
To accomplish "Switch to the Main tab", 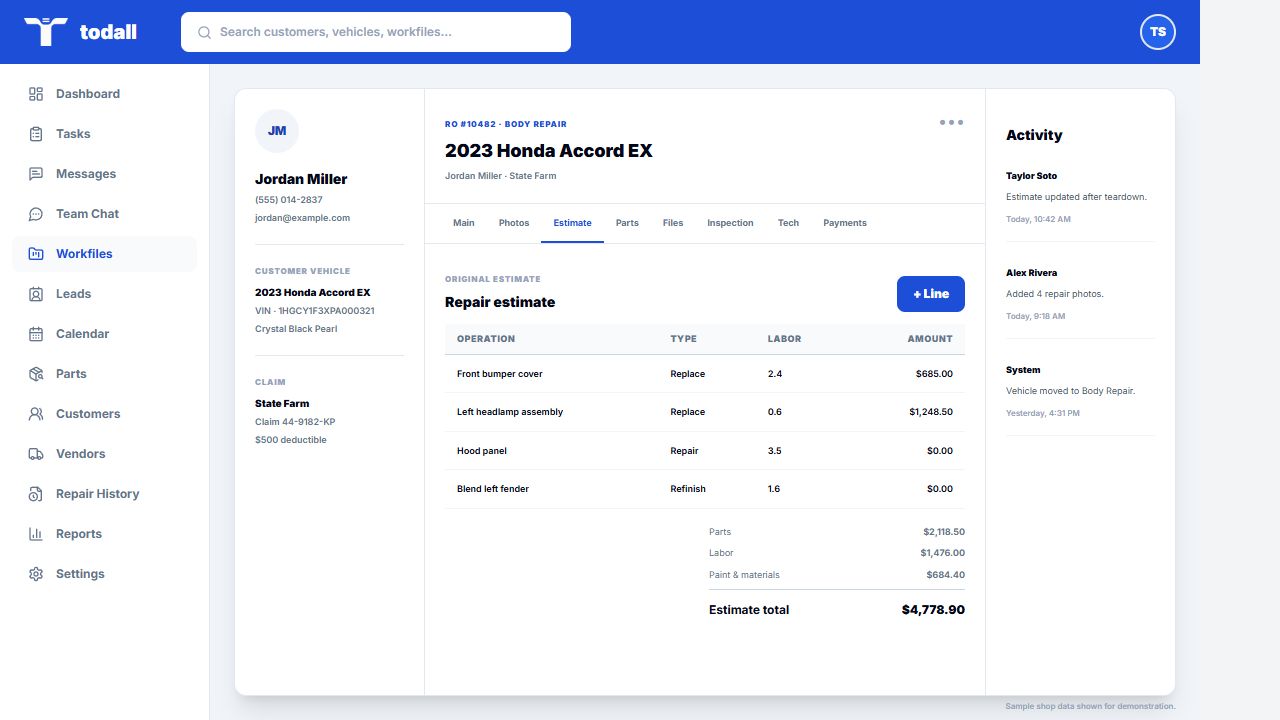I will coord(464,223).
